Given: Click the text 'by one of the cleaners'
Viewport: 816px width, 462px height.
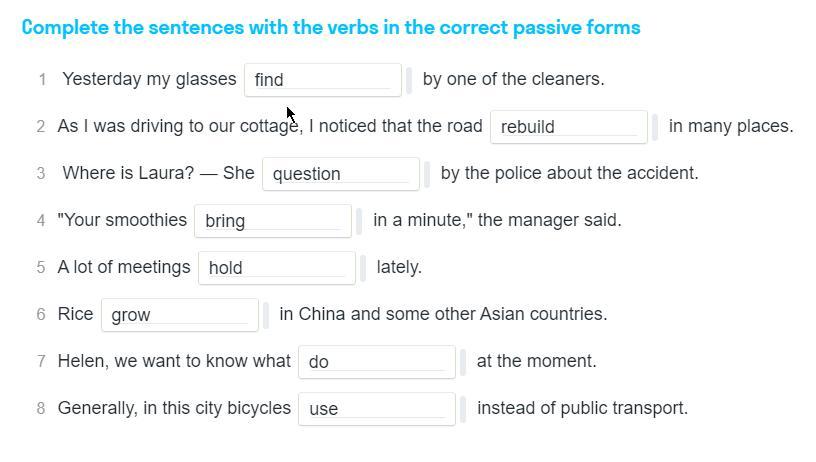Looking at the screenshot, I should coord(513,79).
